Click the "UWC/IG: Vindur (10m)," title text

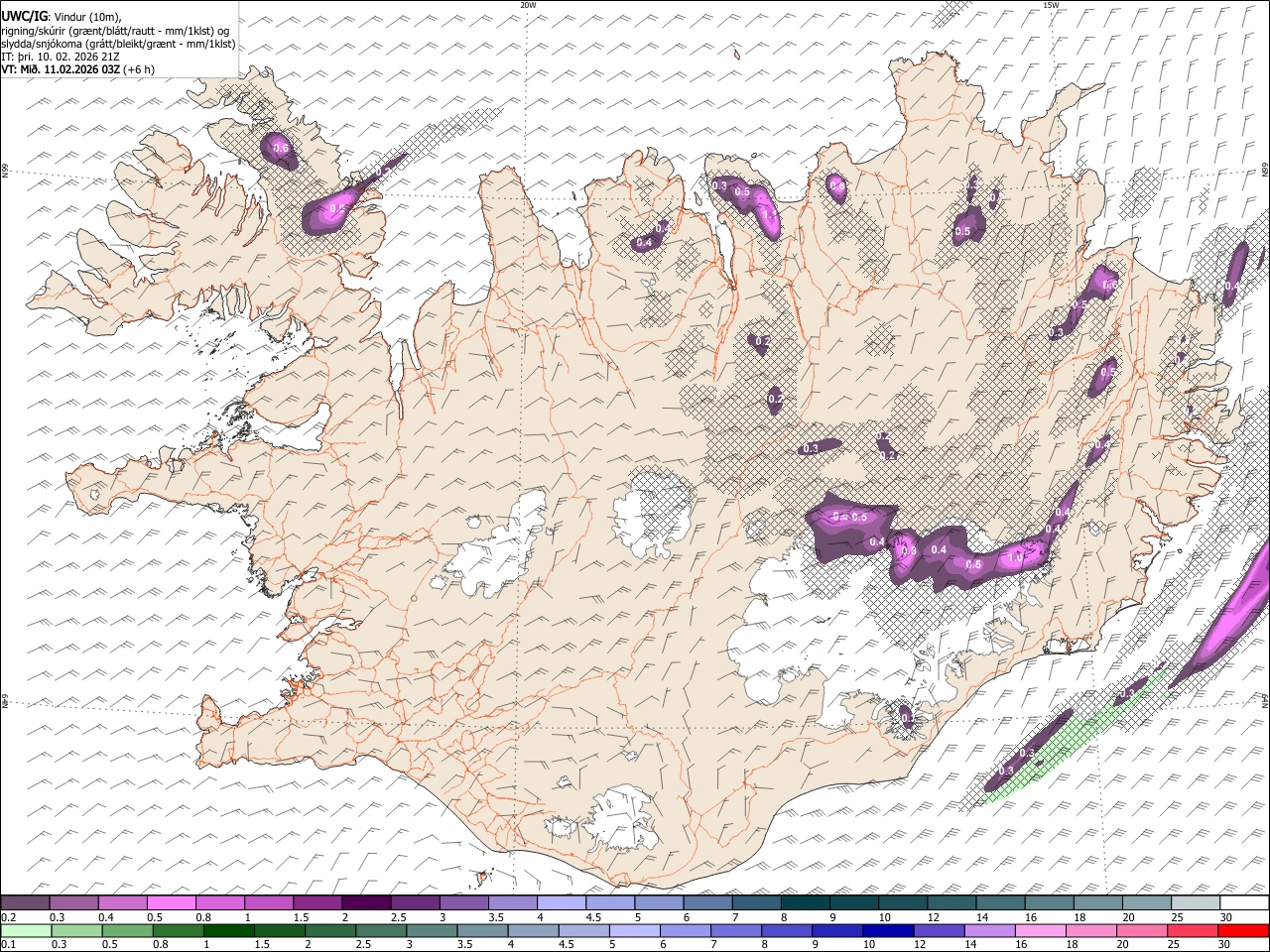point(62,17)
